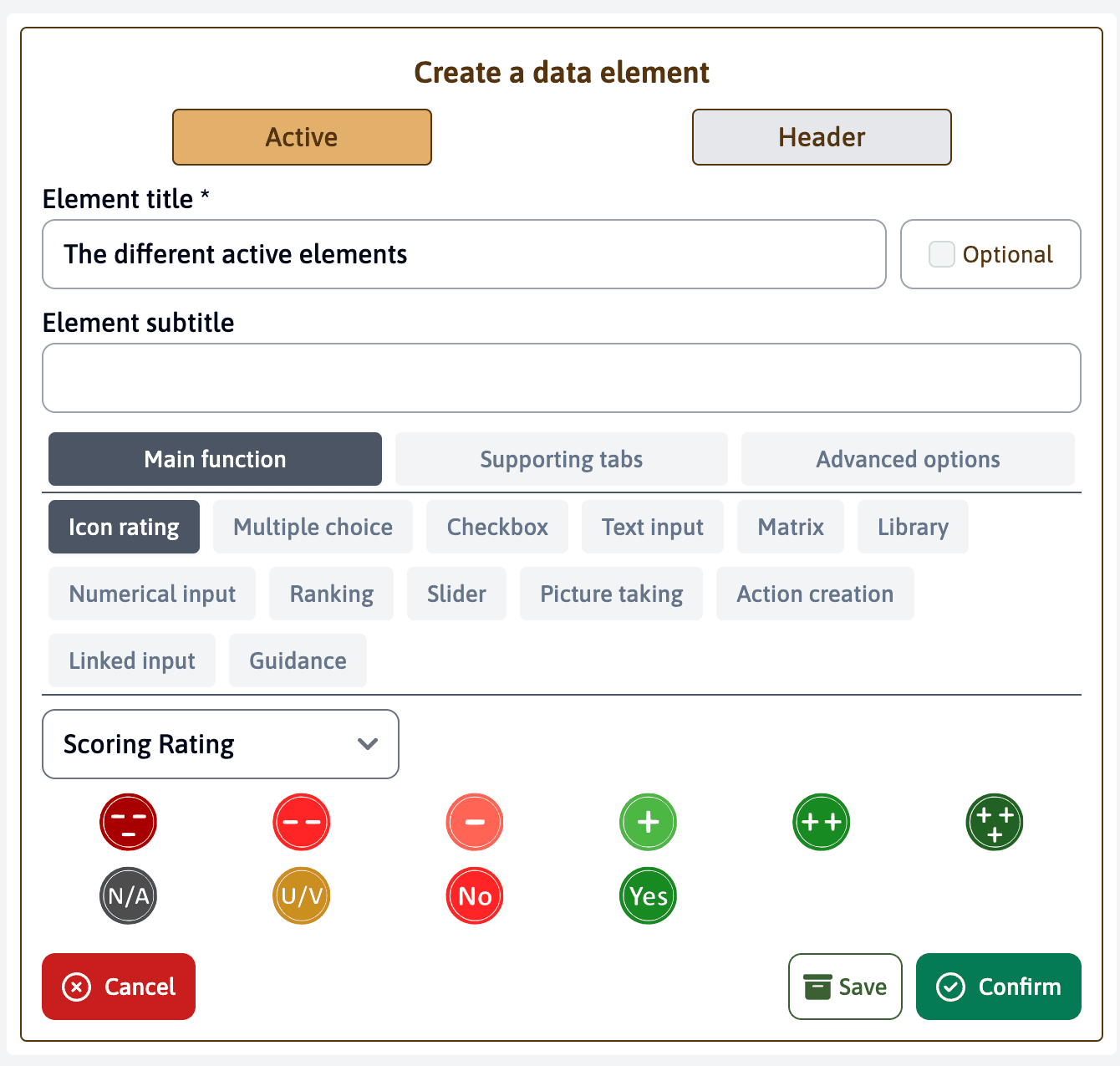Open the Advanced options tab
Viewport: 1120px width, 1066px height.
click(x=908, y=459)
